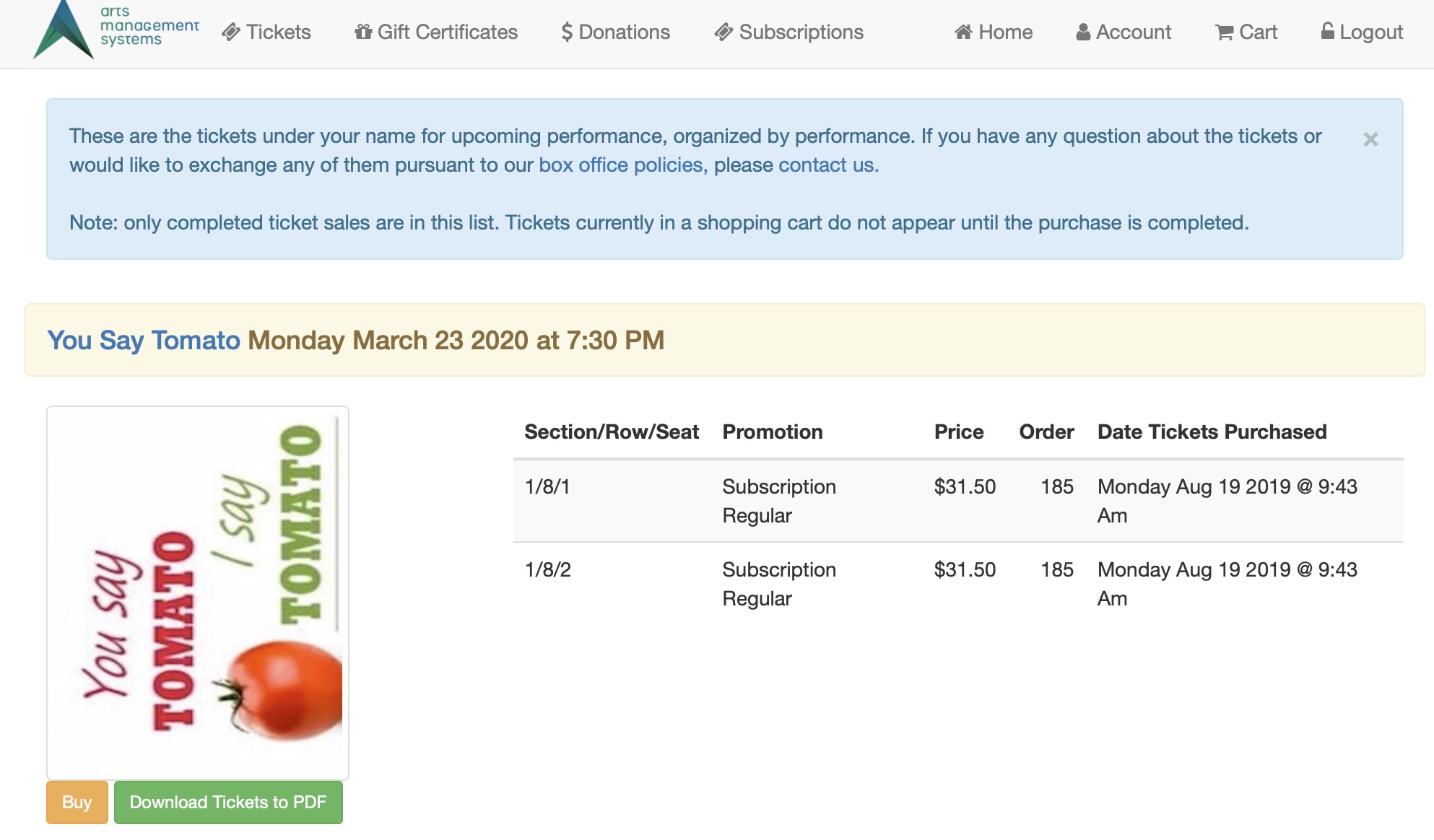Click the house icon beside Home
The image size is (1434, 840).
[963, 32]
